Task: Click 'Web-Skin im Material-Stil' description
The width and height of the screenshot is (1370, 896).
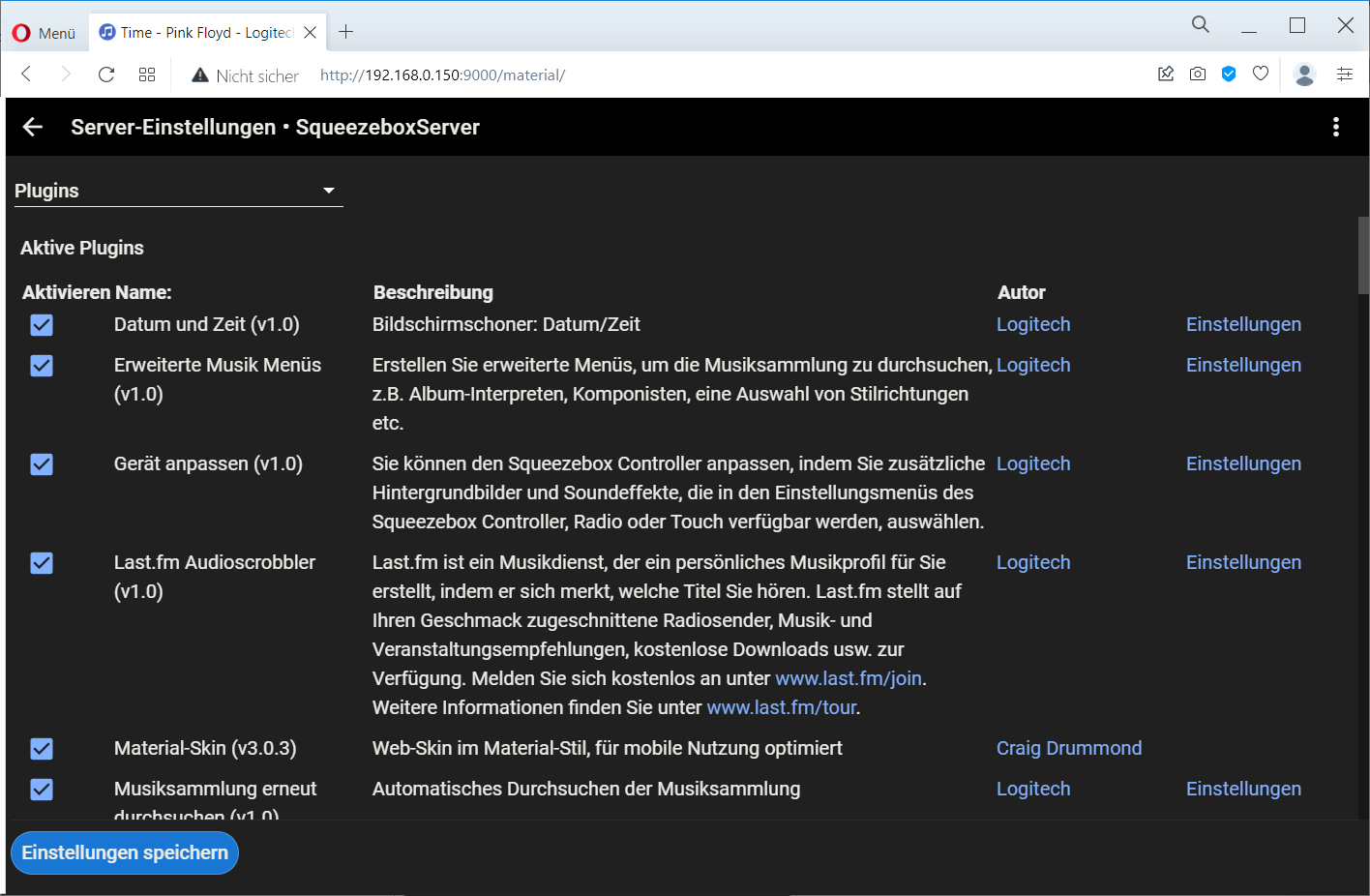Action: click(x=608, y=748)
